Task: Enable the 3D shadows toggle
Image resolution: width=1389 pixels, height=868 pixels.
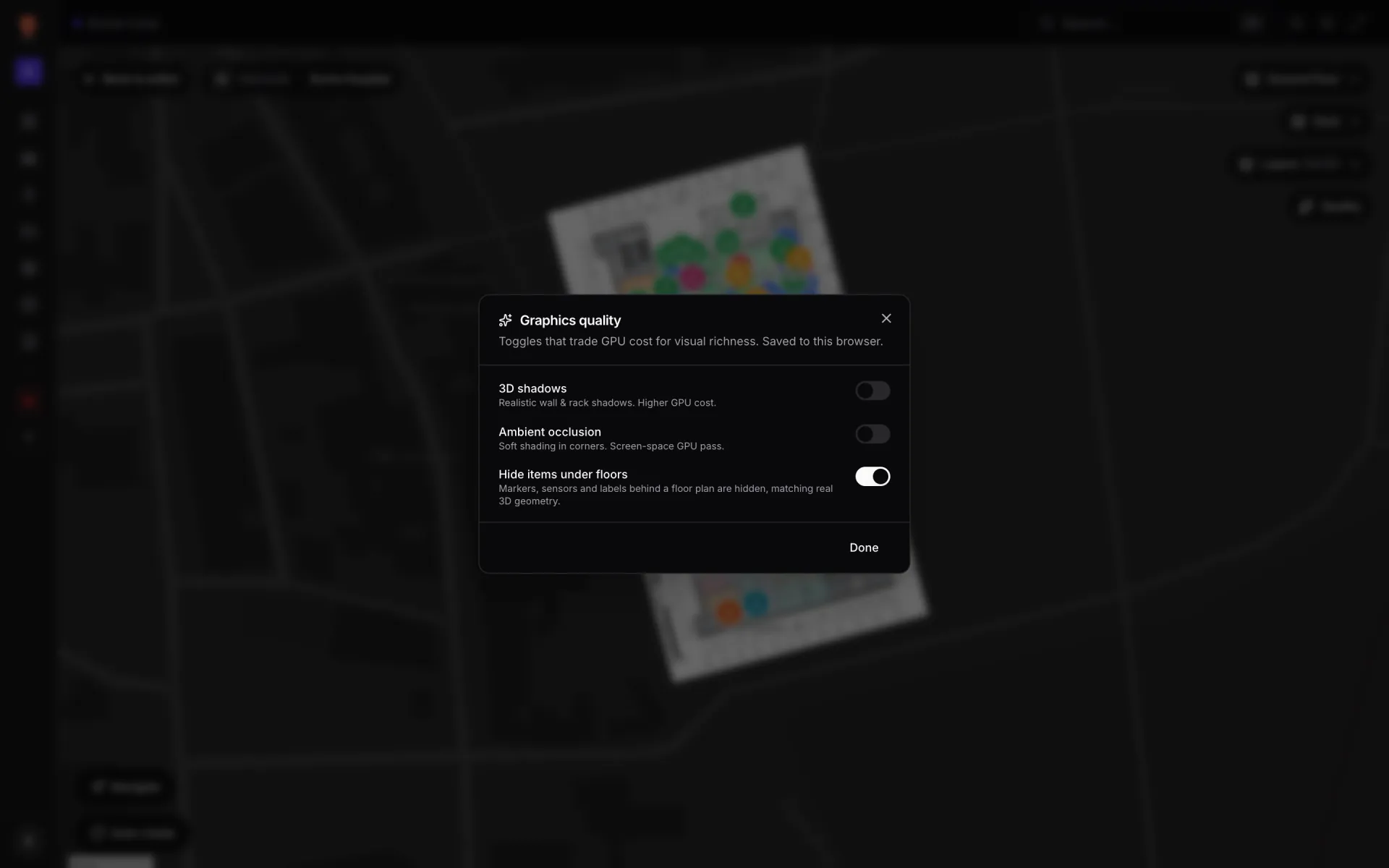Action: (872, 391)
